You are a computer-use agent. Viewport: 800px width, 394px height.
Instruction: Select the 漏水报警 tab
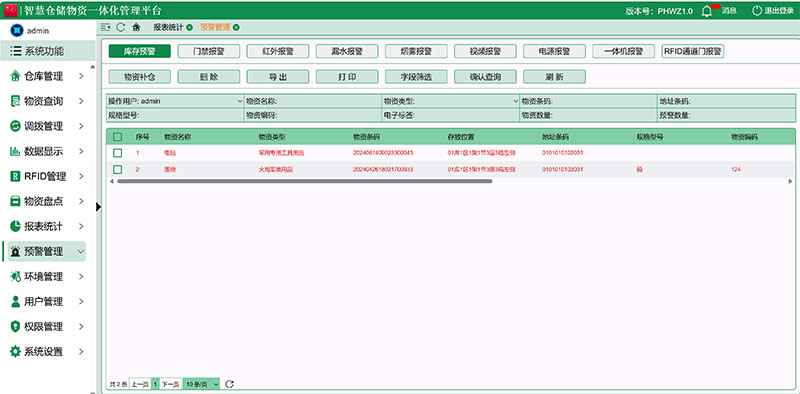[x=347, y=51]
